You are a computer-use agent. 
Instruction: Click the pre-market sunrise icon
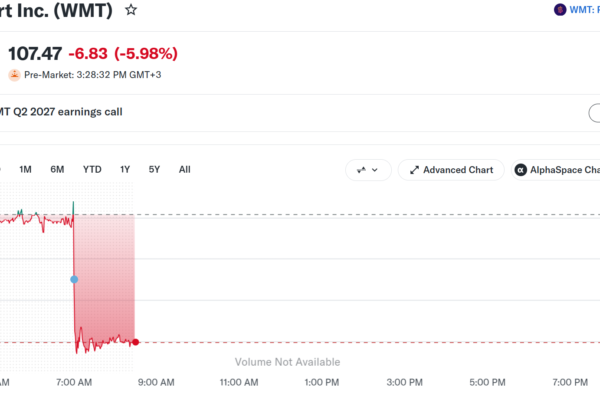click(x=14, y=75)
